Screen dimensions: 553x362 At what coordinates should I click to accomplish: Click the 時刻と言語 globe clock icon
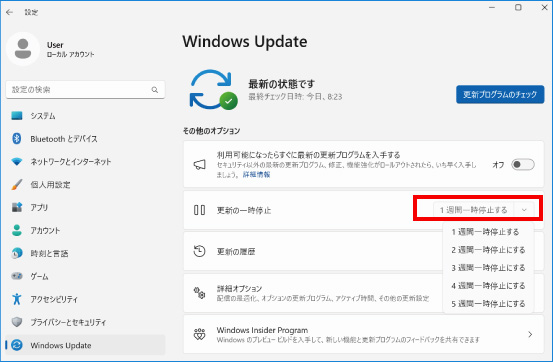pos(17,253)
